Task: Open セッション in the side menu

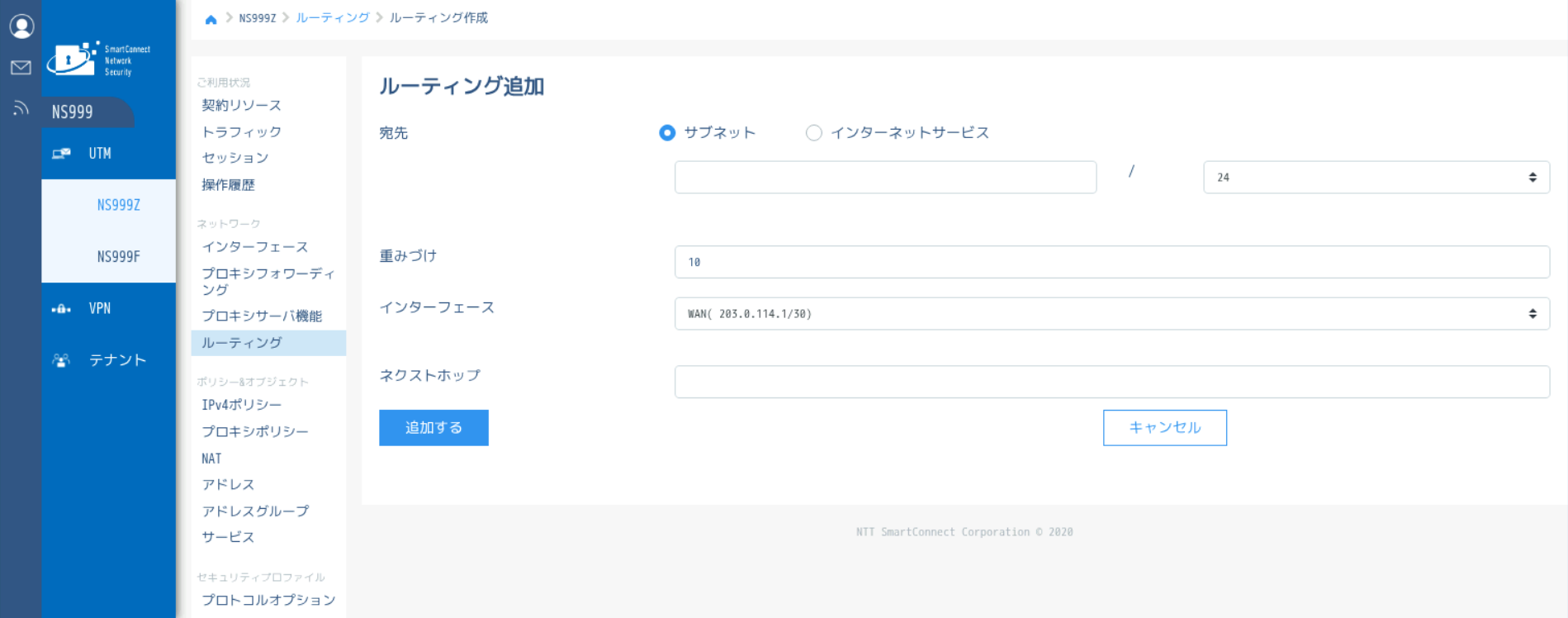Action: pos(235,158)
